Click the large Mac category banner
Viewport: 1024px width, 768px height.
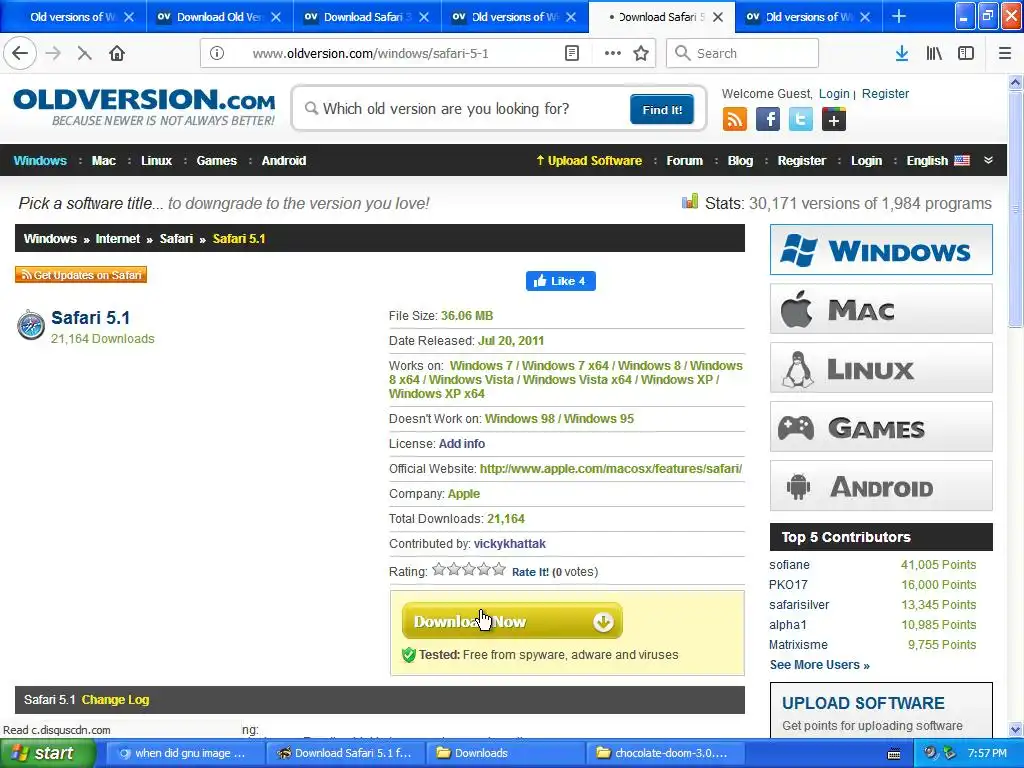coord(881,309)
